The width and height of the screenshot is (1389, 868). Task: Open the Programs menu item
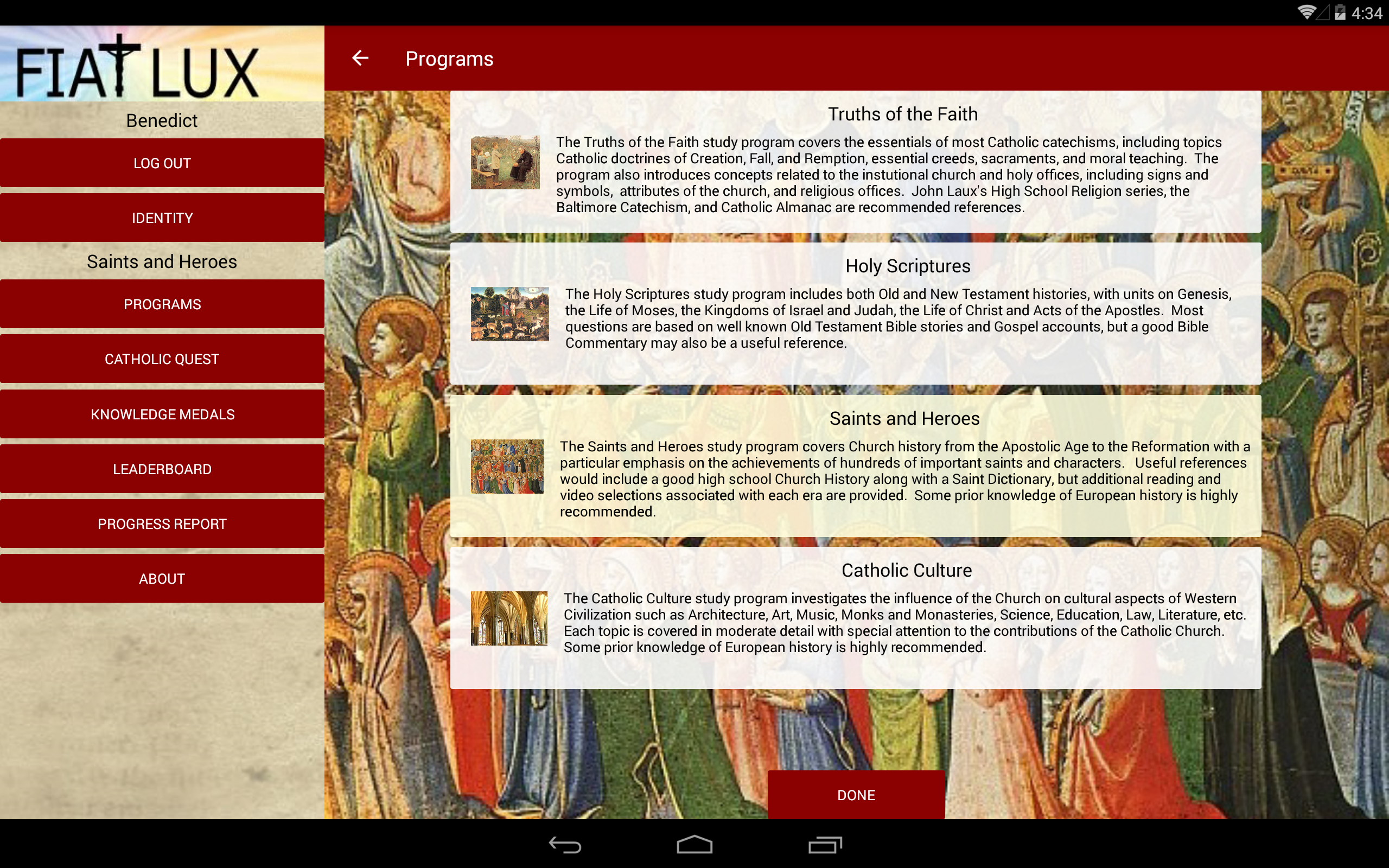coord(162,304)
